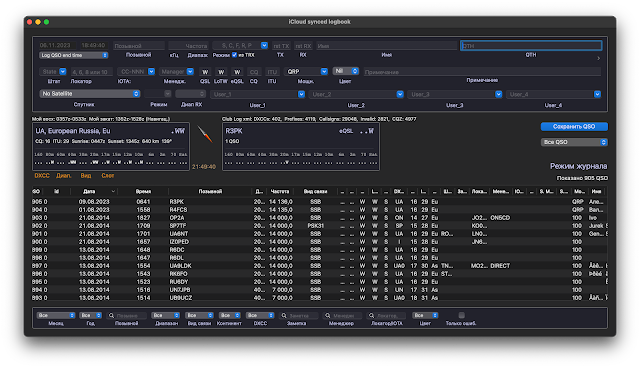Open the Месяц filter dropdown
Image resolution: width=640 pixels, height=368 pixels.
click(56, 315)
